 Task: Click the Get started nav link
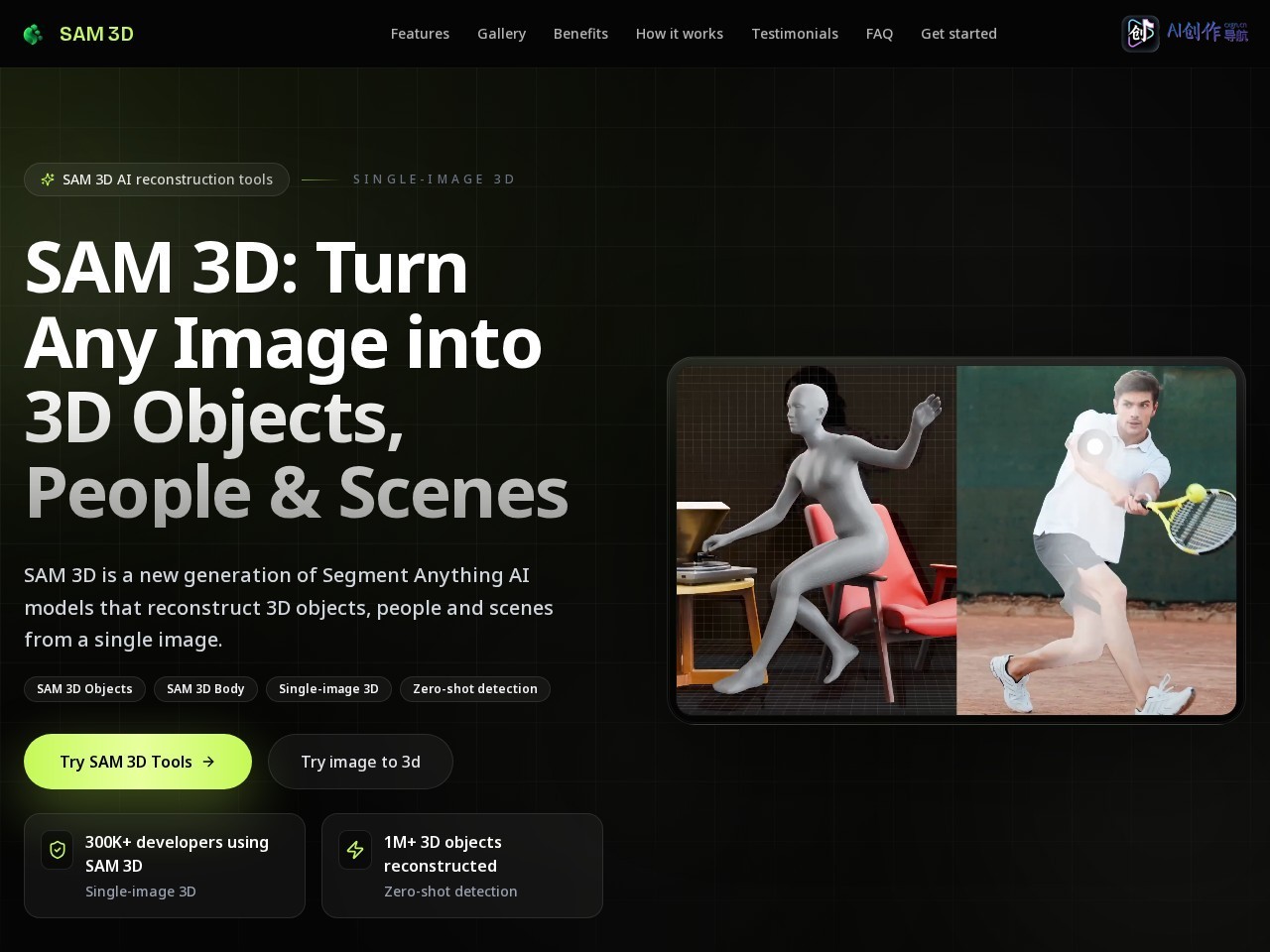[x=958, y=34]
